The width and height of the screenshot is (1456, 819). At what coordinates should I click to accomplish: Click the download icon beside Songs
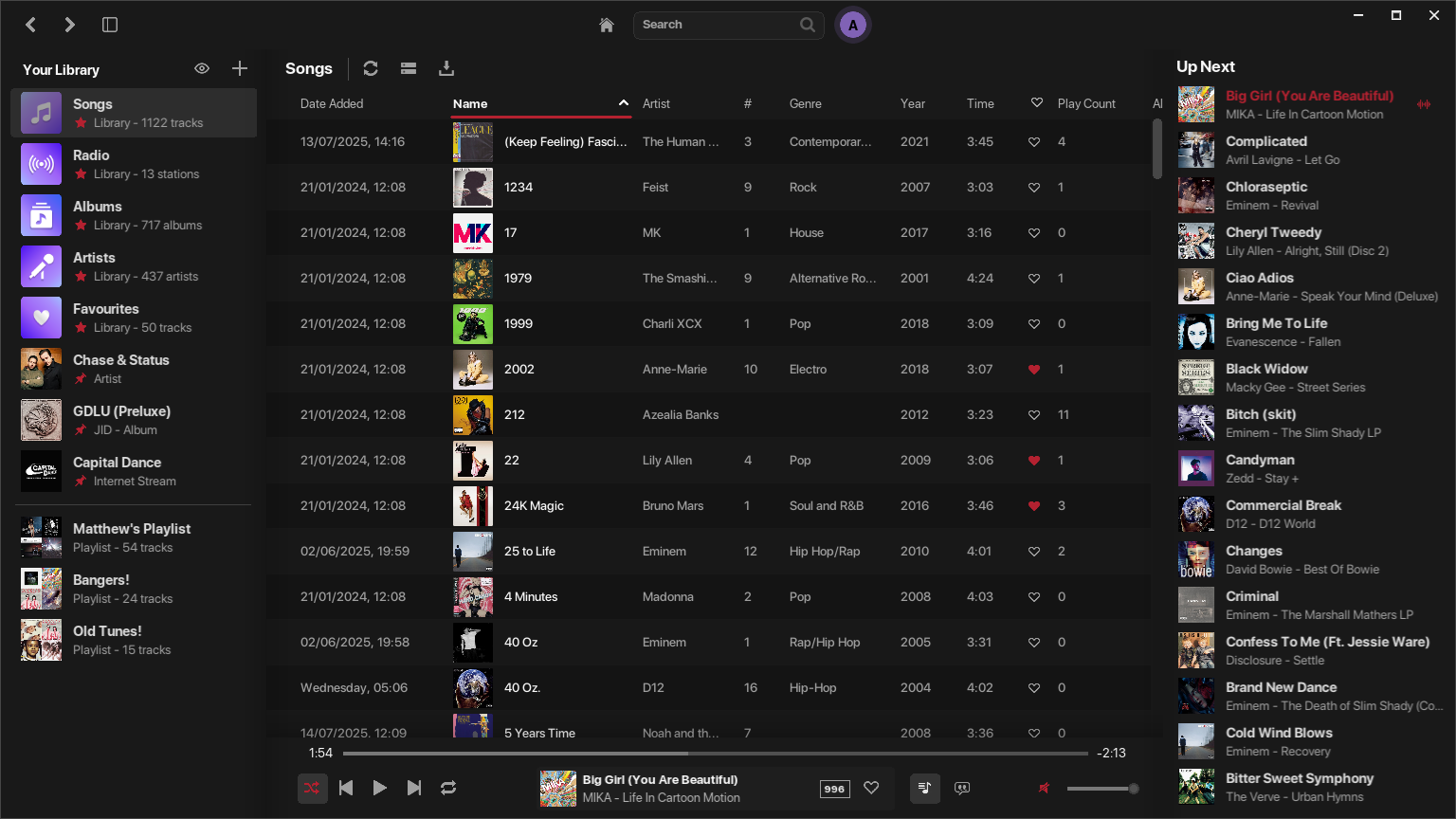pos(446,68)
